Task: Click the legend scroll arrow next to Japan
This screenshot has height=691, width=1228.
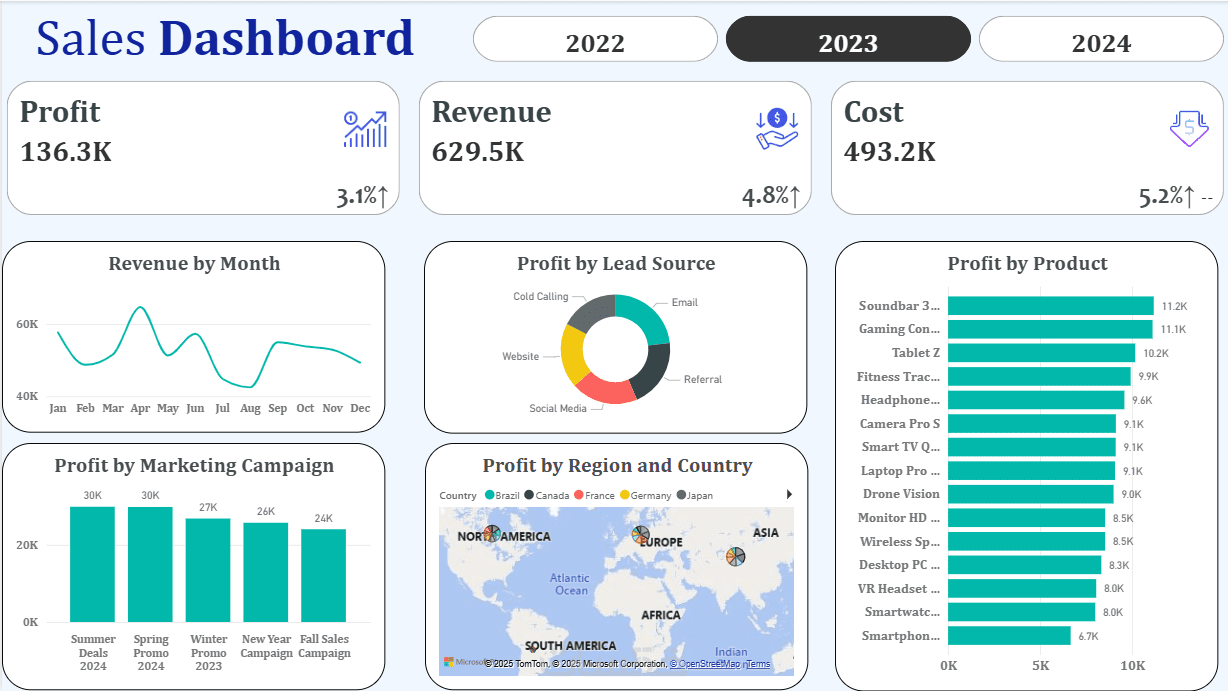Action: [789, 494]
